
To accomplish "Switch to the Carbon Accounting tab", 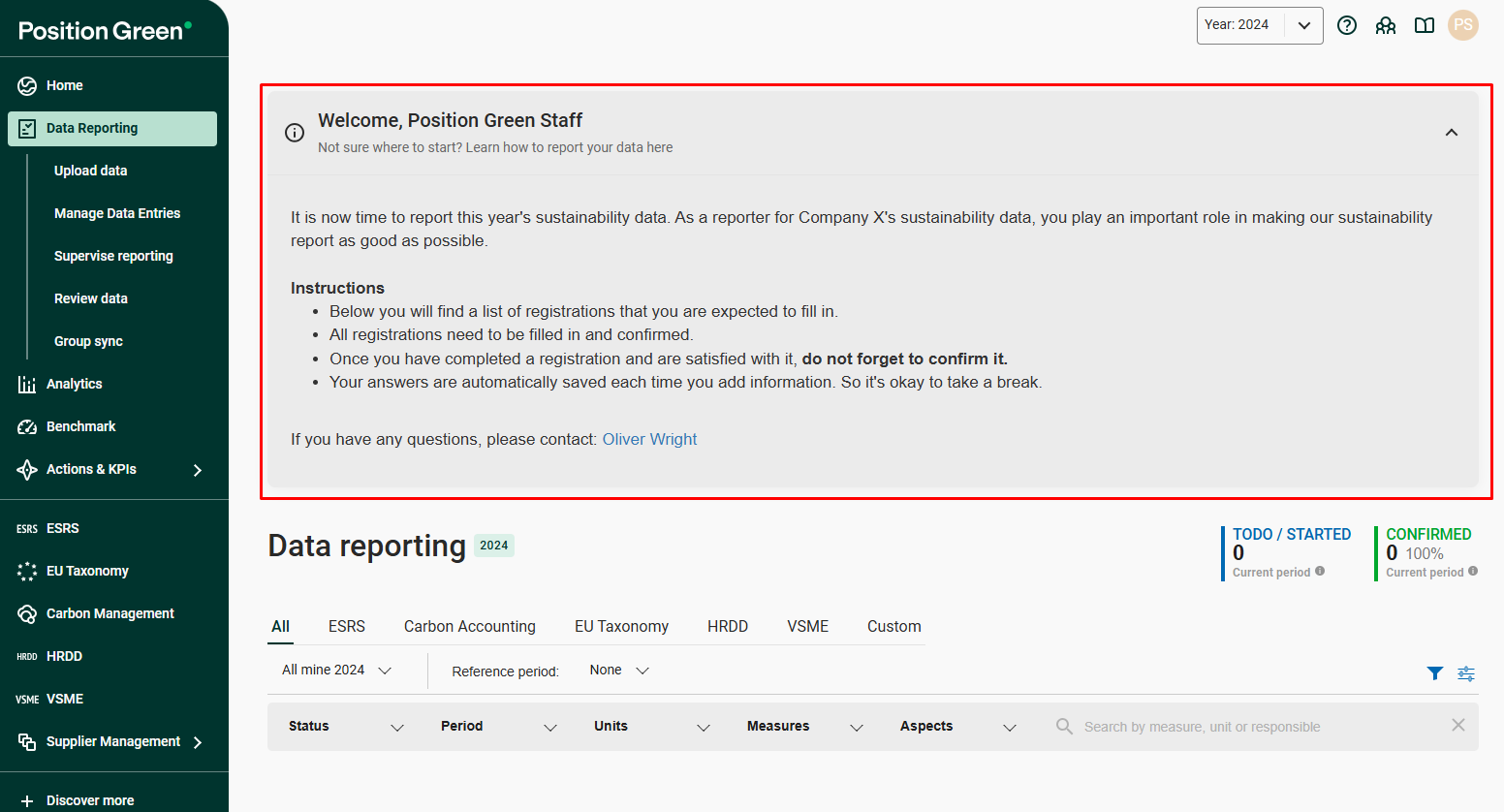I will (470, 626).
